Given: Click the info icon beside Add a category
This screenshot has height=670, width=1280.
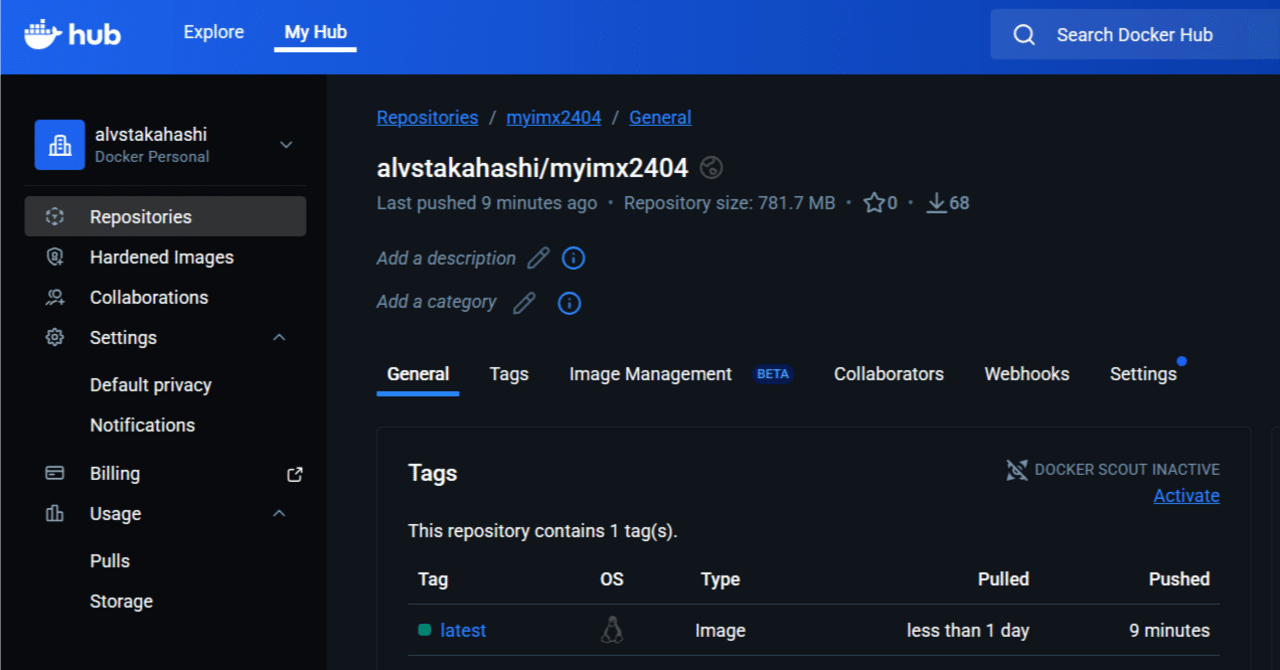Looking at the screenshot, I should pos(569,303).
